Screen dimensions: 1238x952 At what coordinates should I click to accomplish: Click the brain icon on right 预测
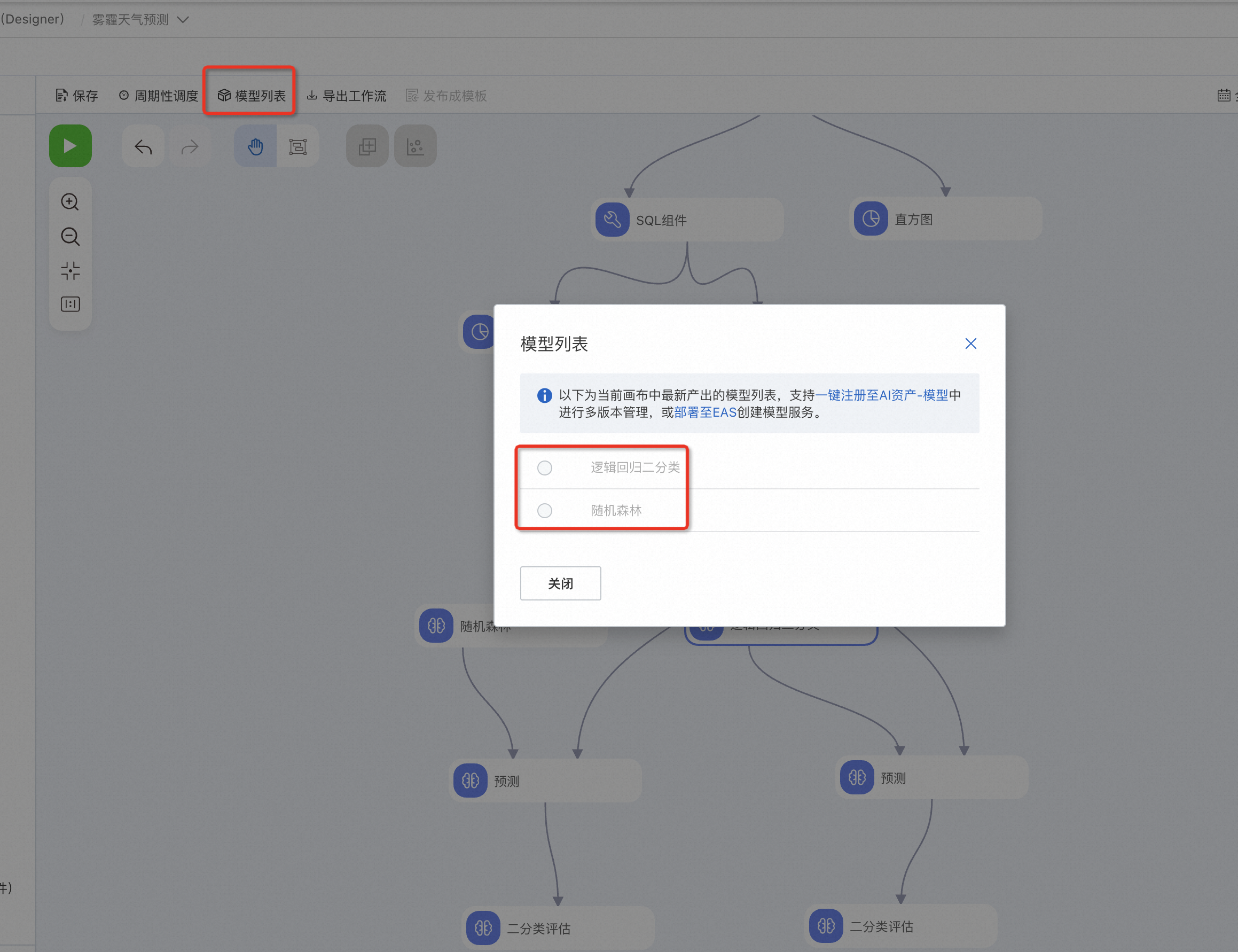[857, 777]
